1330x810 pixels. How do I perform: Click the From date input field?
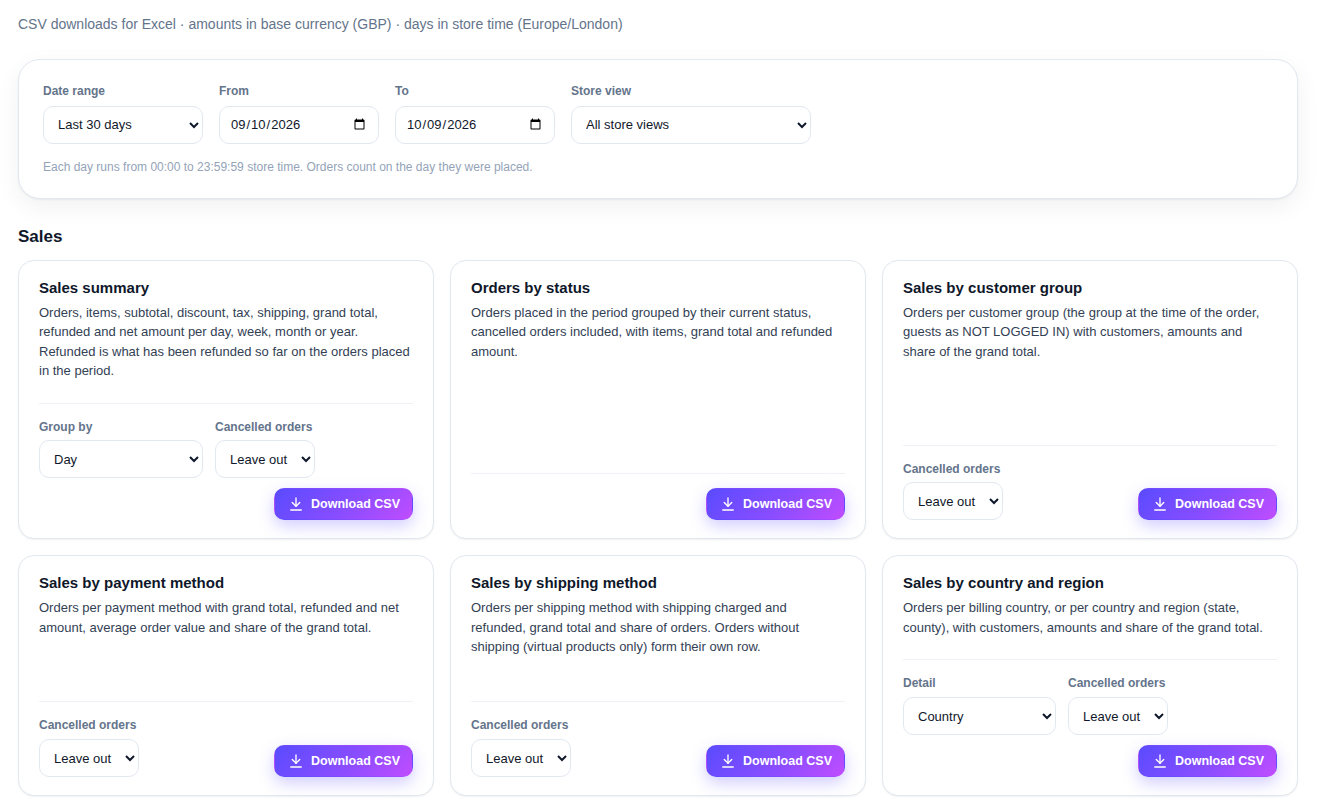(299, 125)
